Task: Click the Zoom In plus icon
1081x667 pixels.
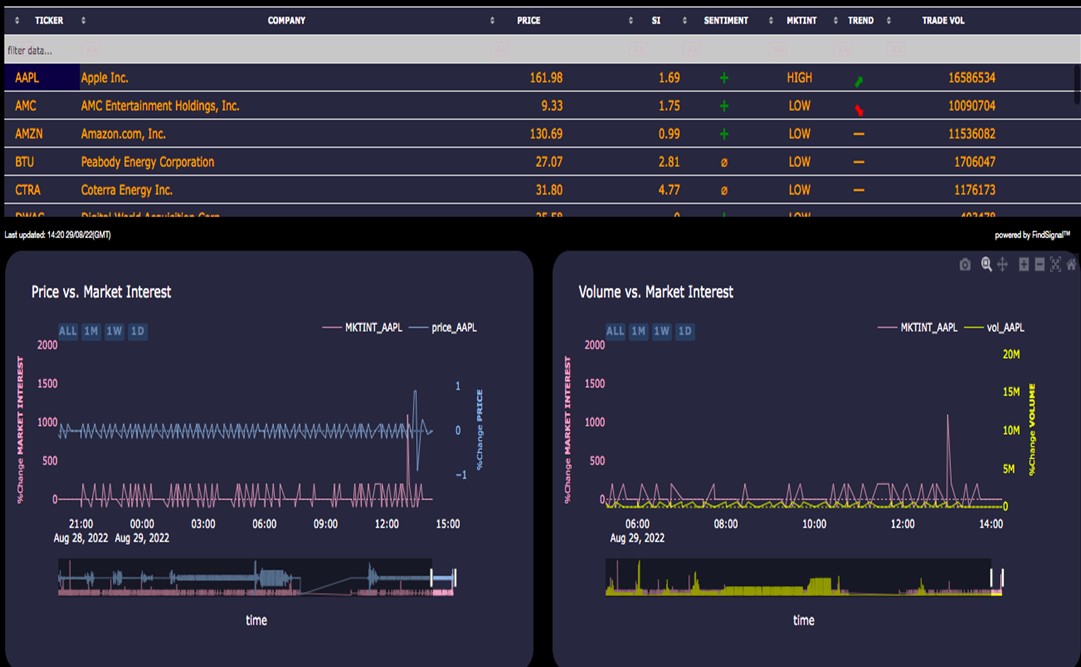Action: point(1023,265)
